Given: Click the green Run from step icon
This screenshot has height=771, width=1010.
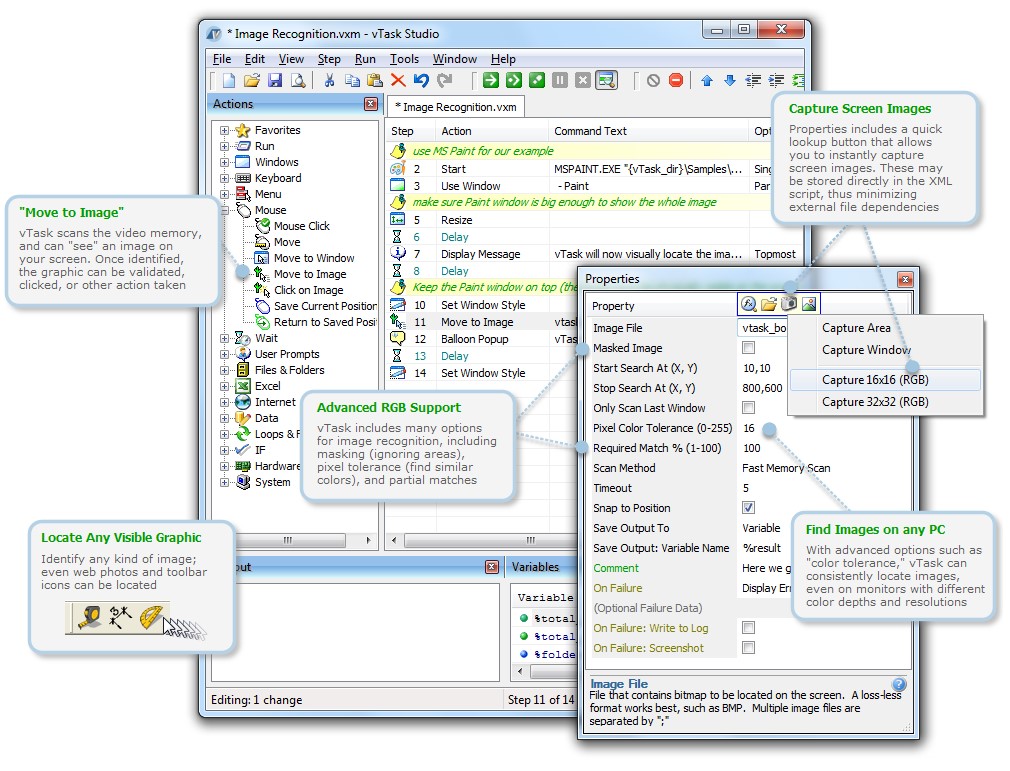Looking at the screenshot, I should coord(514,81).
